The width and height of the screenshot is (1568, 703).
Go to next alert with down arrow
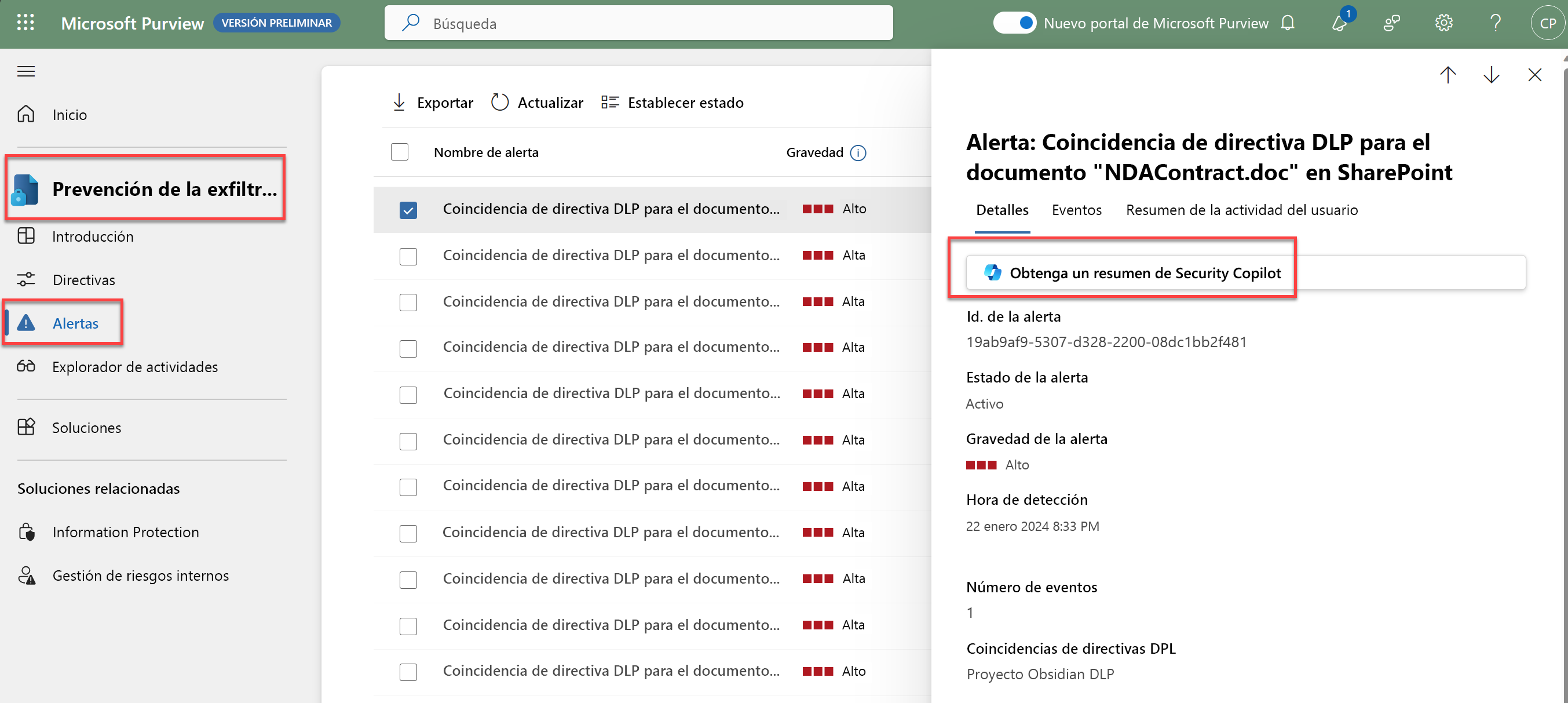[1492, 75]
